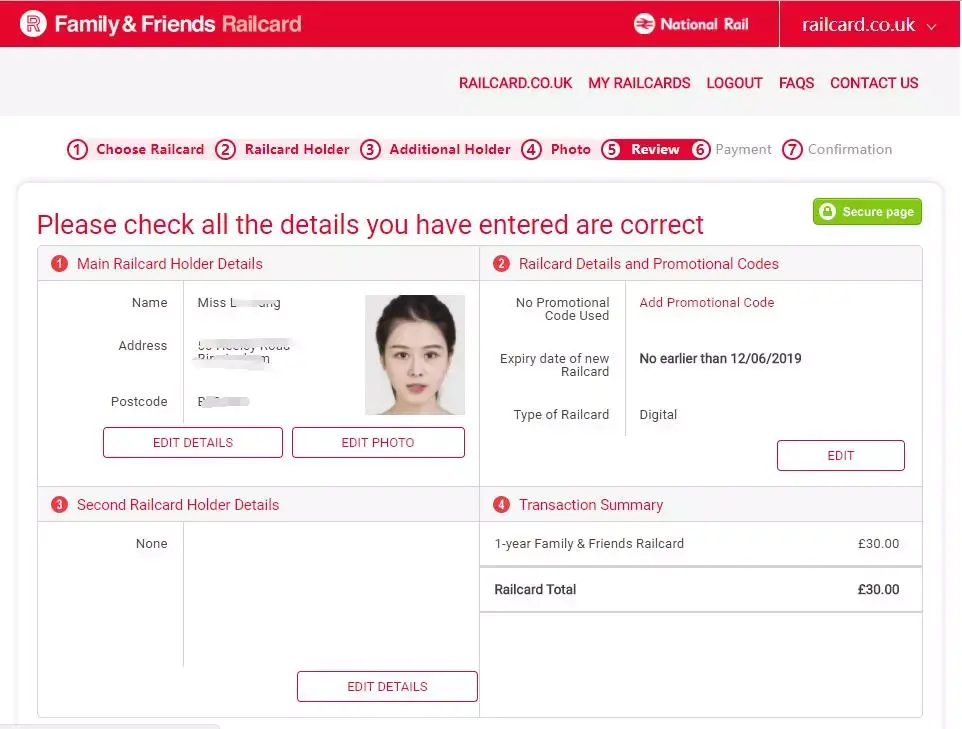Click EDIT DETAILS under the main holder's address
Viewport: 962px width, 729px height.
pos(192,441)
